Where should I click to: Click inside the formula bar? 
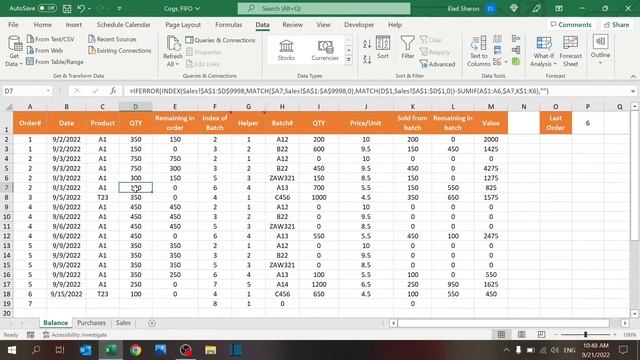pos(376,91)
